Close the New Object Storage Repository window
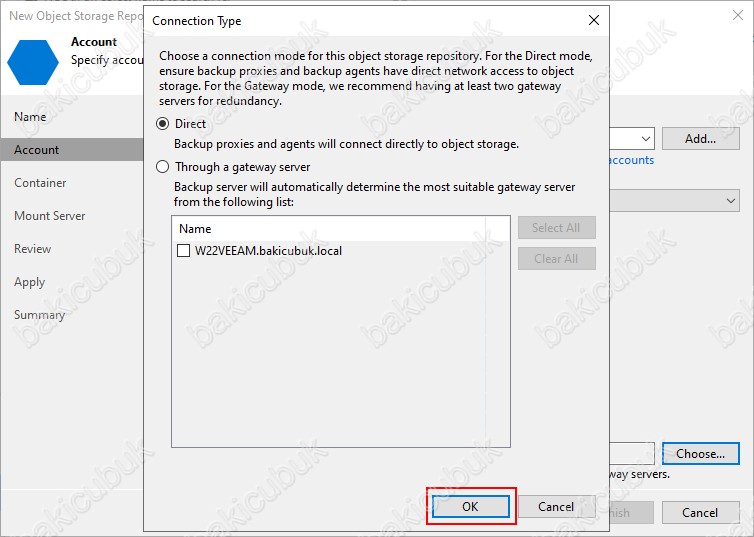754x537 pixels. click(x=738, y=15)
